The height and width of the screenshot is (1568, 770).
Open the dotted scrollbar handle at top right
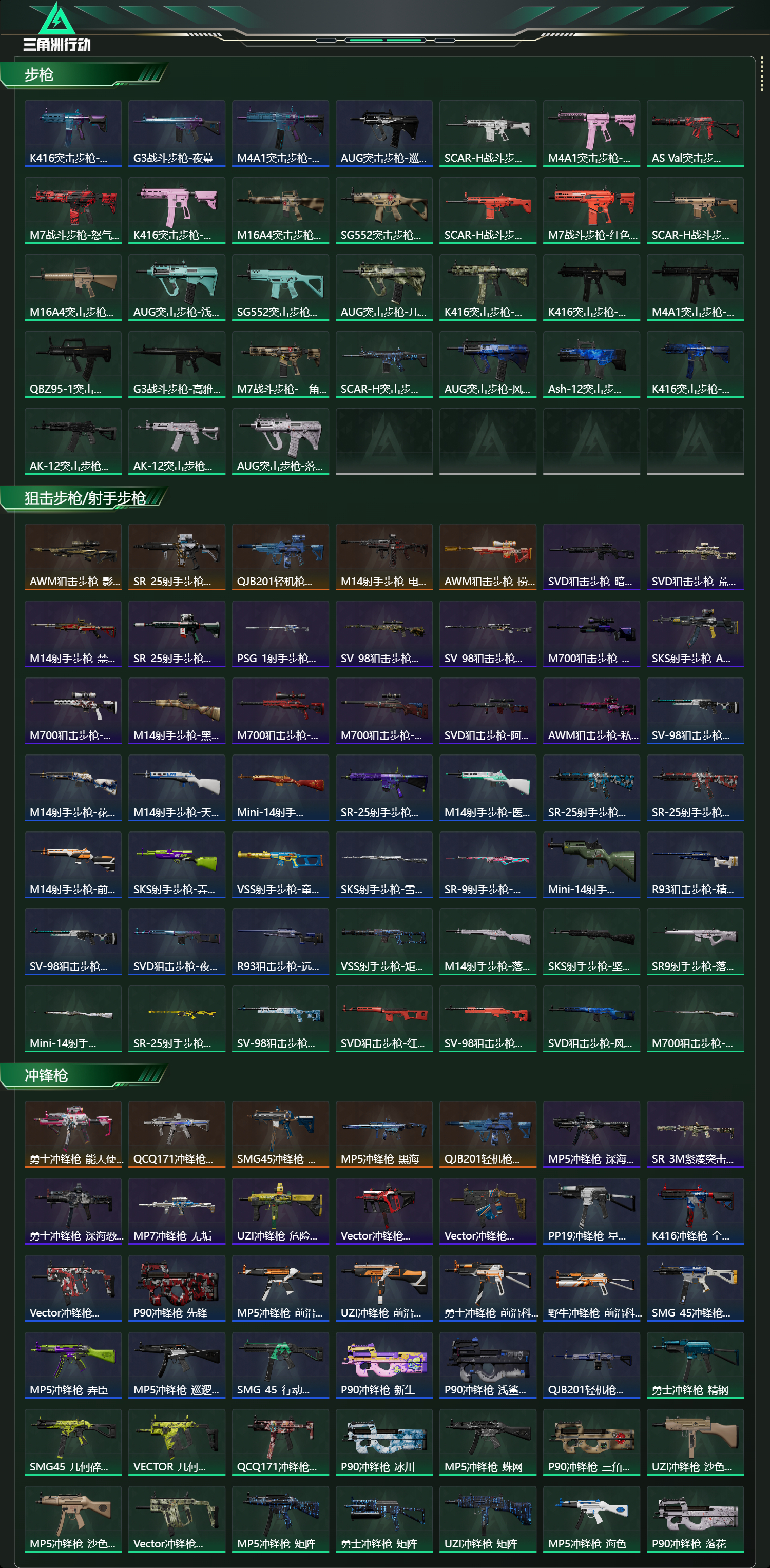761,75
